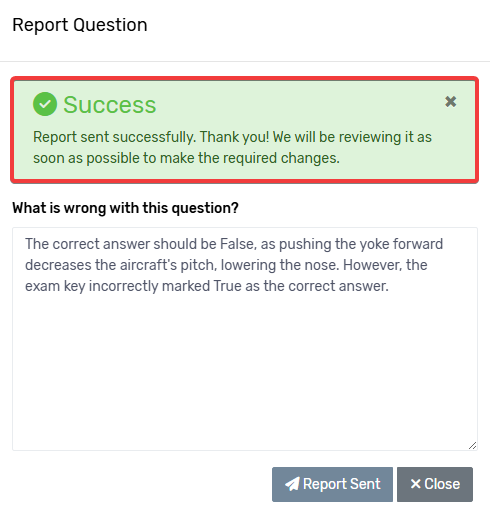Viewport: 490px width, 521px height.
Task: Click "Thank you!" in the success alert
Action: 234,137
